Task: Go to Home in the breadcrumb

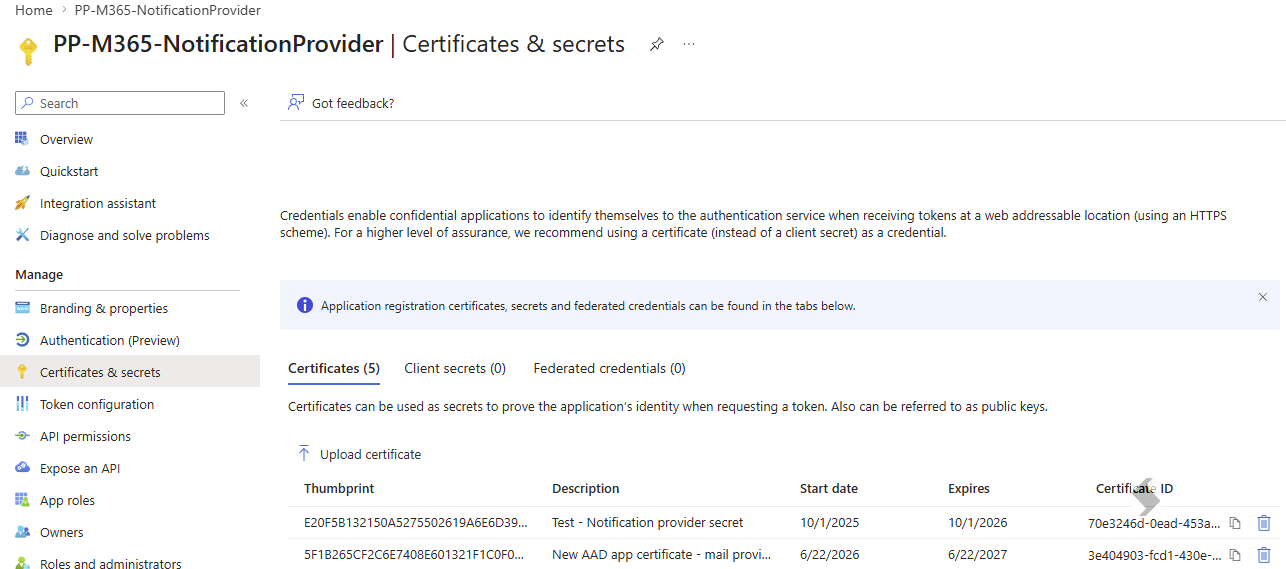Action: coord(34,10)
